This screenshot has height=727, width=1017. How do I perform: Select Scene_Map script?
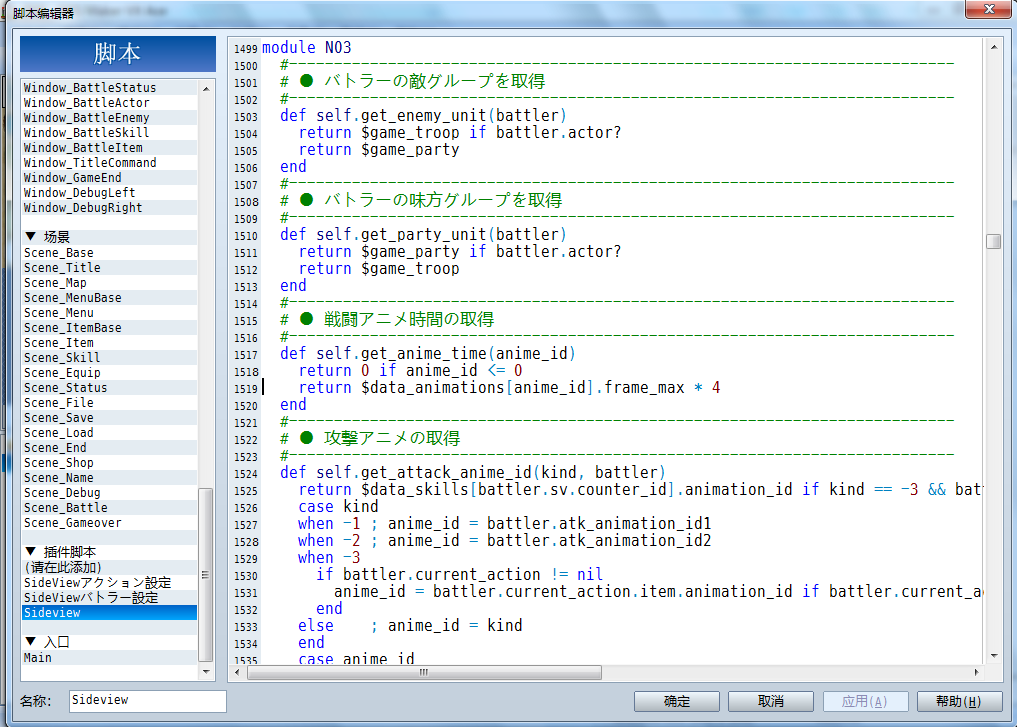tap(110, 283)
